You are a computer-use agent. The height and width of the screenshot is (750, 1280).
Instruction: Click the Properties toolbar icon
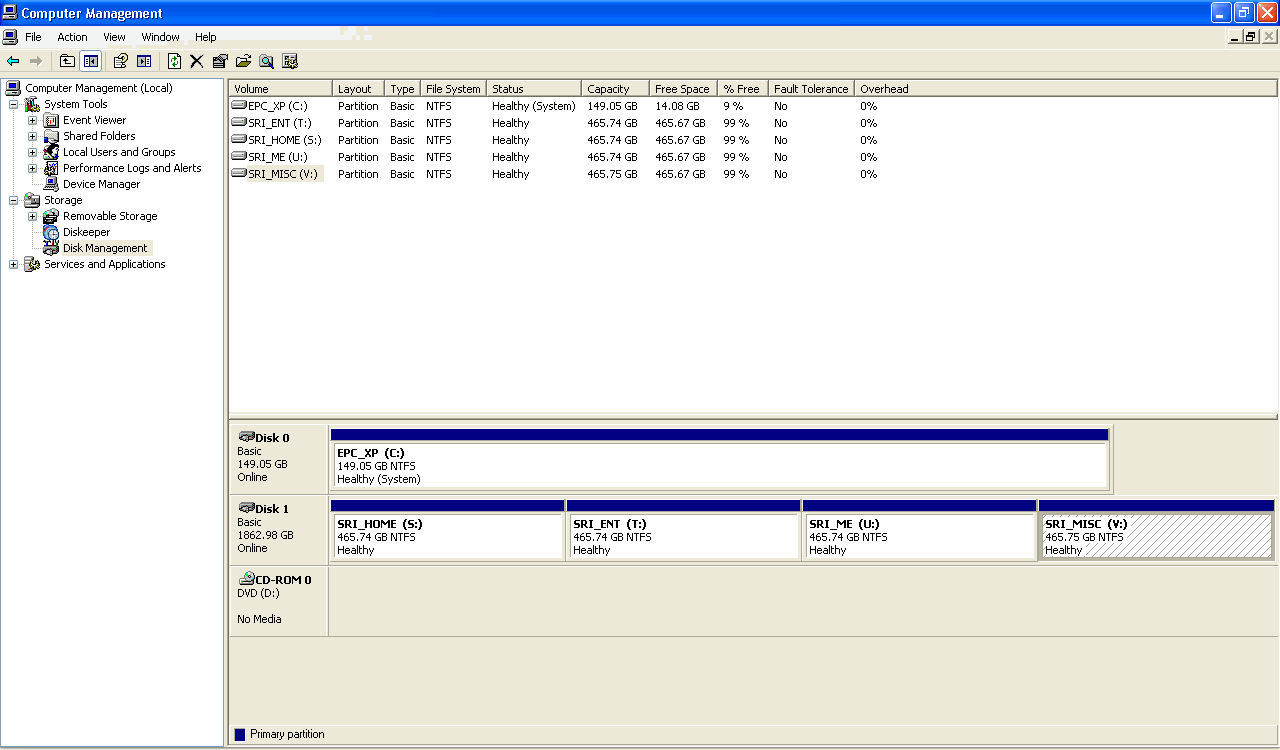click(220, 61)
